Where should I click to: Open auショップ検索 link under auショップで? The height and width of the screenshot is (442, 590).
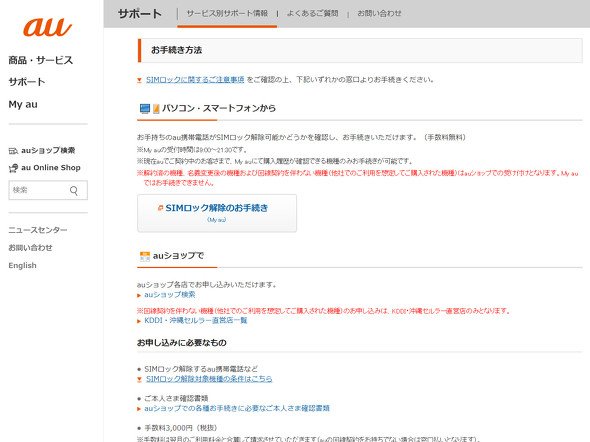[170, 295]
